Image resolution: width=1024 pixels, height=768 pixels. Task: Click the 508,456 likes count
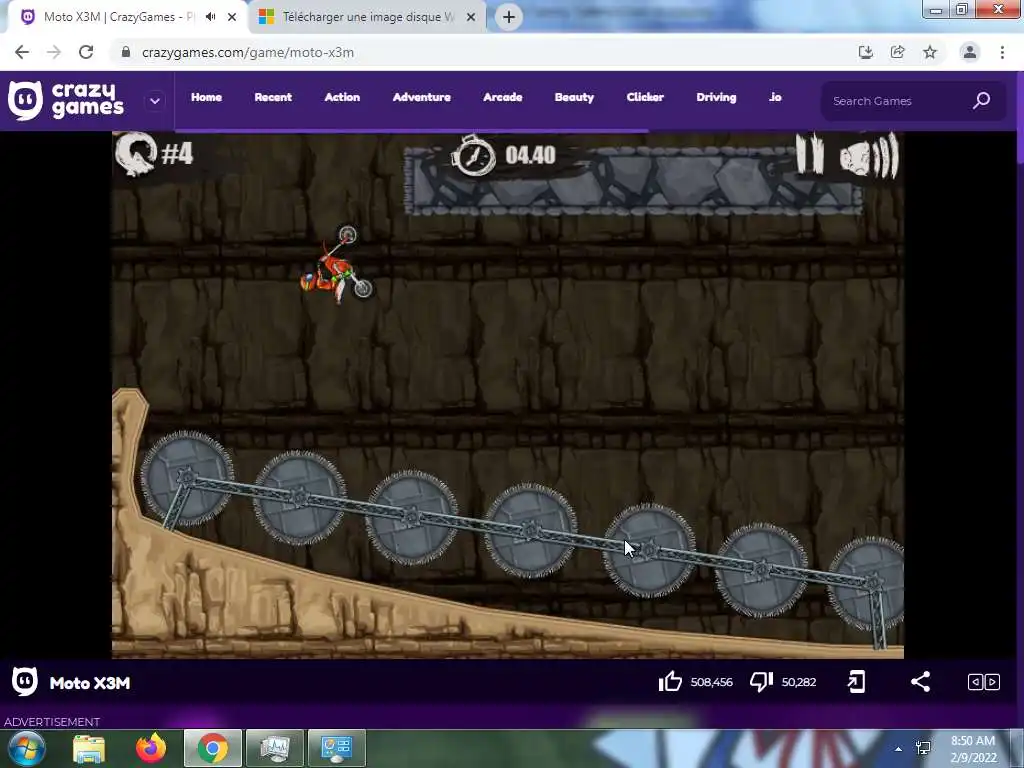point(711,682)
